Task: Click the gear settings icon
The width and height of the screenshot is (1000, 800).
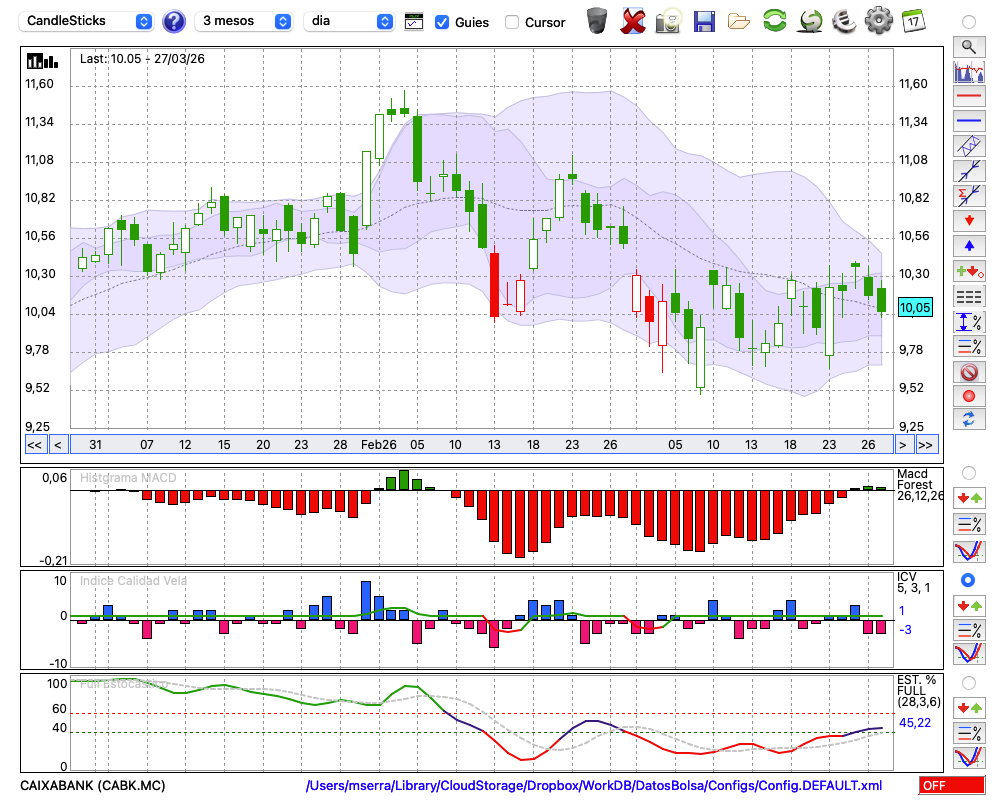Action: click(x=878, y=21)
